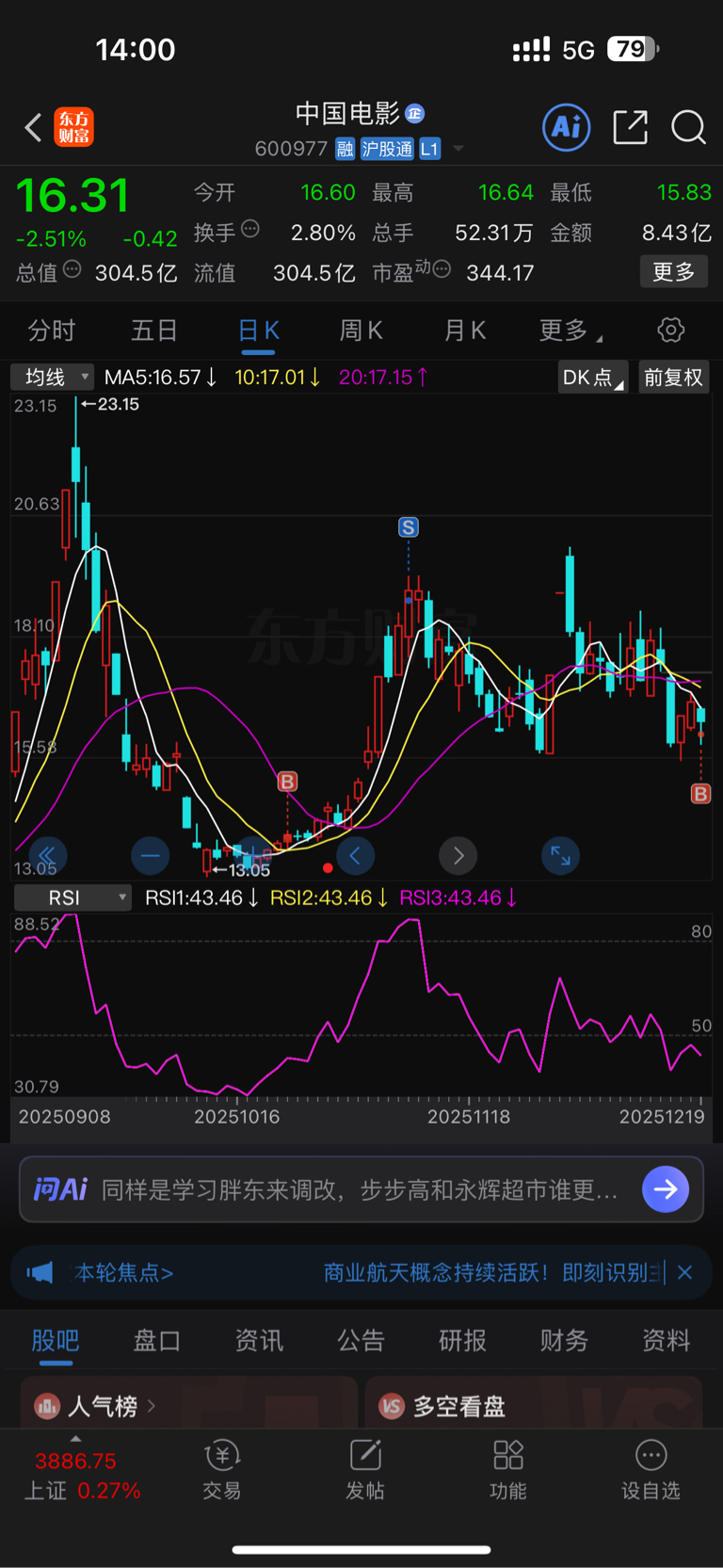Tap the yellow 10:17.01 MA label

278,378
